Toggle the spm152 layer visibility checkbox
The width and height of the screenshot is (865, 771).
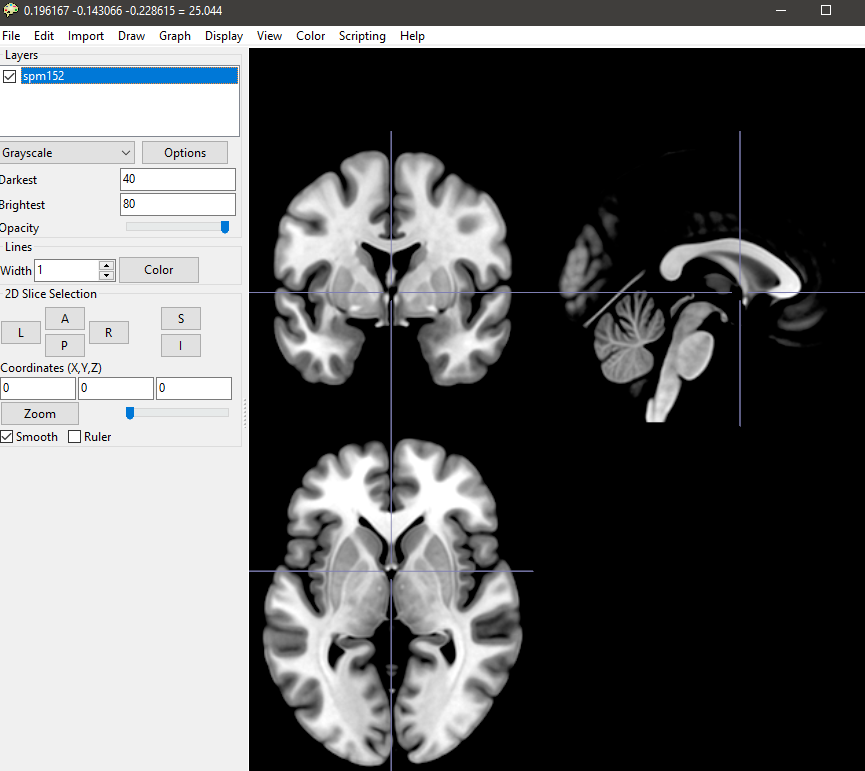[x=10, y=76]
